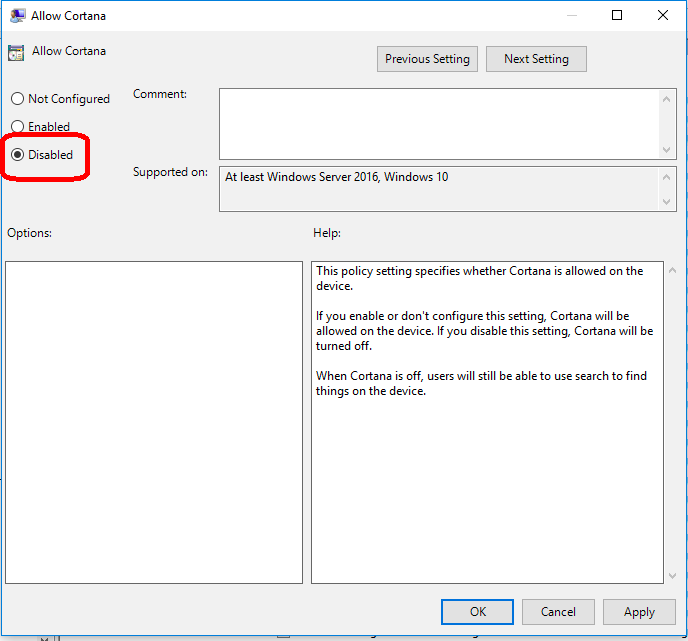Click help paragraph starting 'If you enable or don't configure'

pyautogui.click(x=484, y=331)
